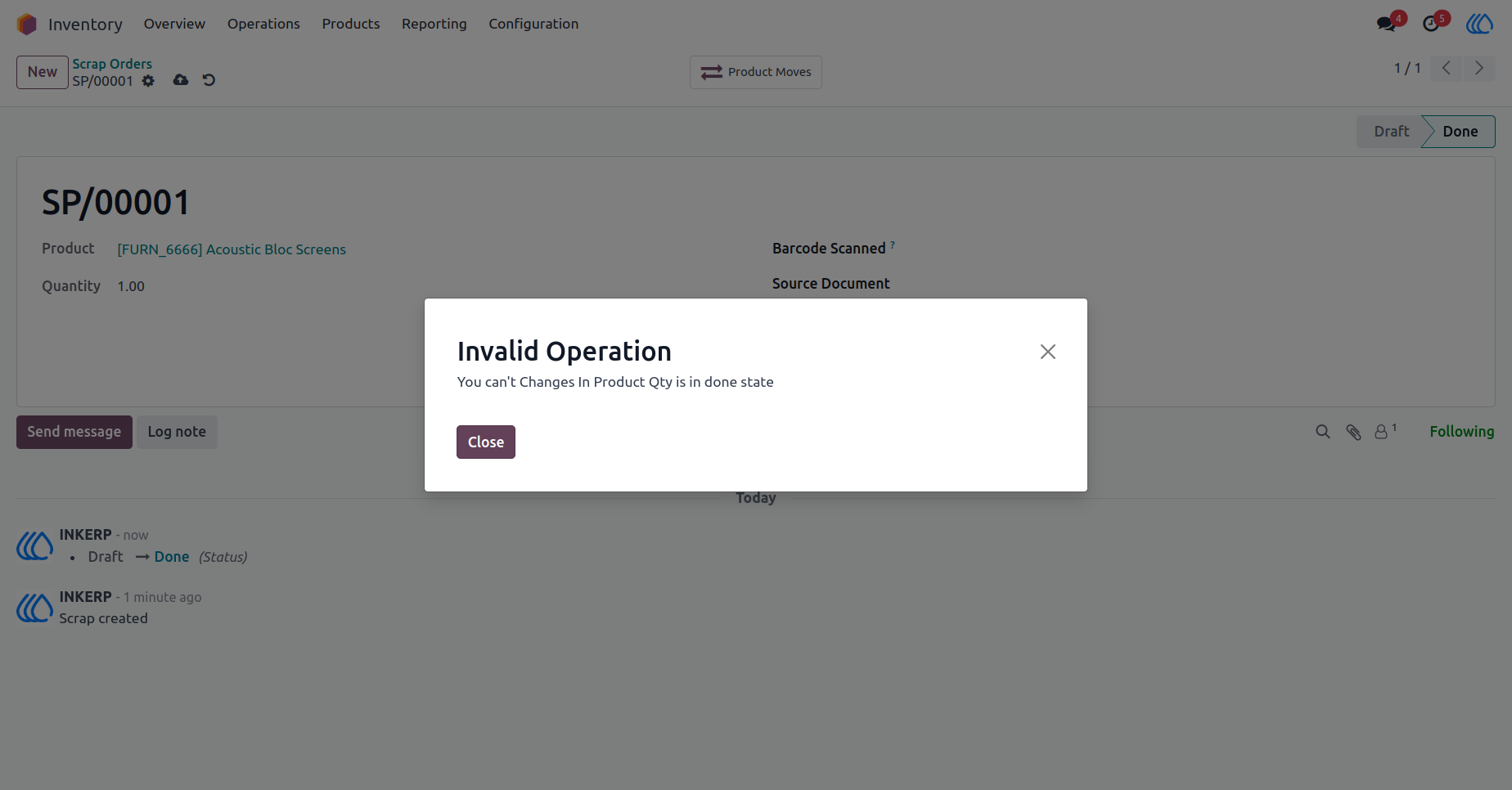Viewport: 1512px width, 790px height.
Task: Click the 'Scrap created' message text
Action: pos(103,618)
